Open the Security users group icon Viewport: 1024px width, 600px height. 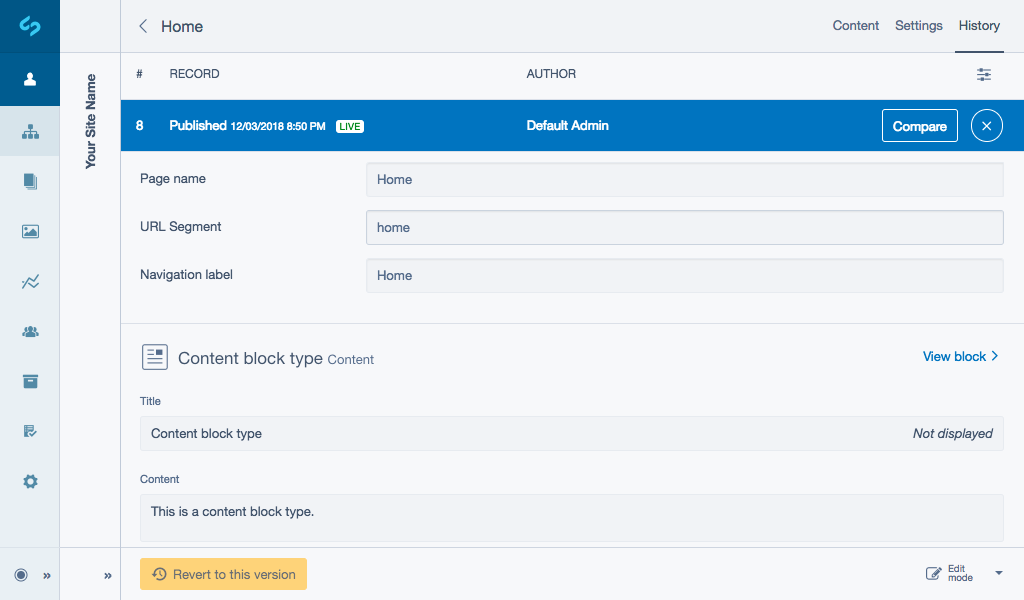30,332
